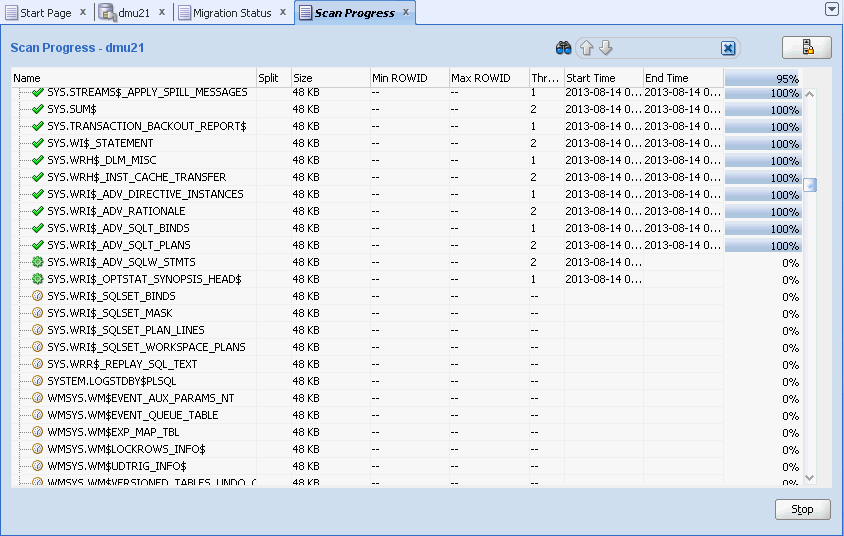Click the overall 95% progress bar header
This screenshot has width=844, height=536.
pyautogui.click(x=763, y=79)
